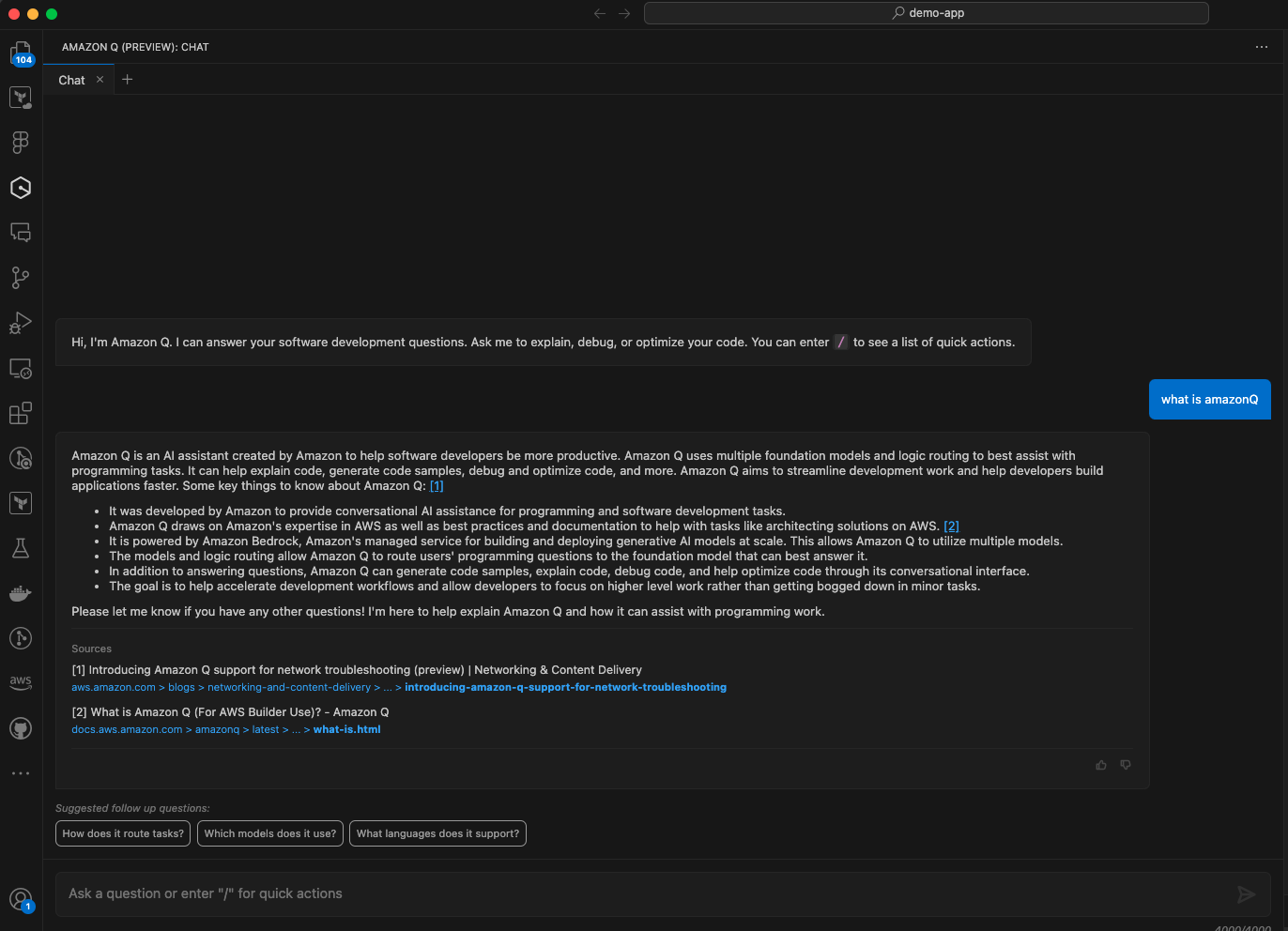
Task: Open the Git Graph view in the activity bar
Action: point(21,638)
